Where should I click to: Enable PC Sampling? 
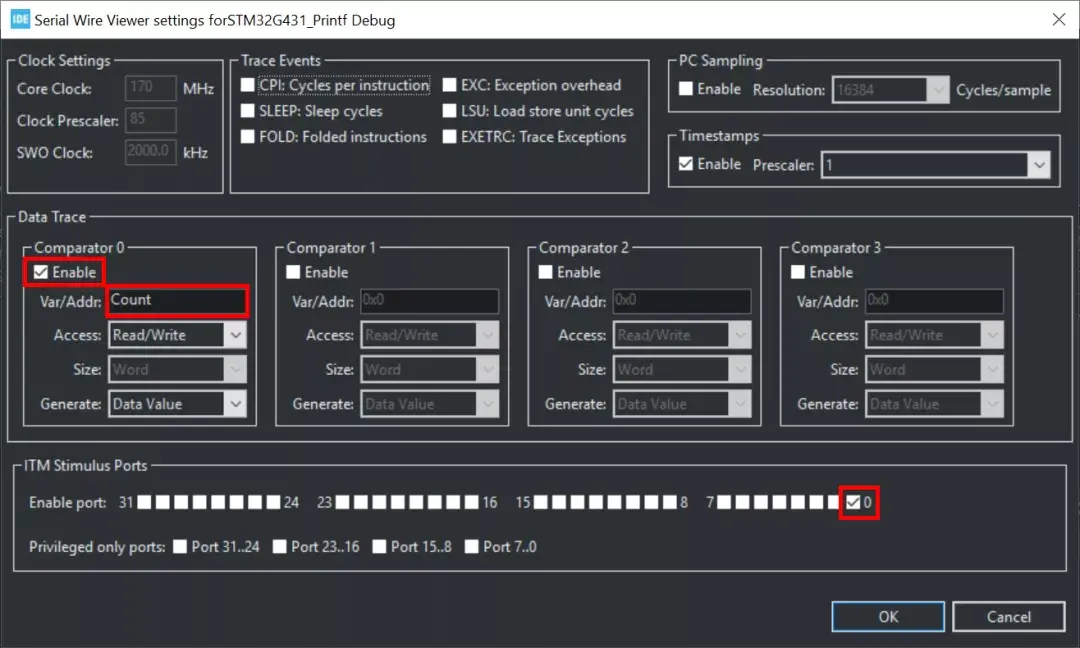[x=685, y=89]
